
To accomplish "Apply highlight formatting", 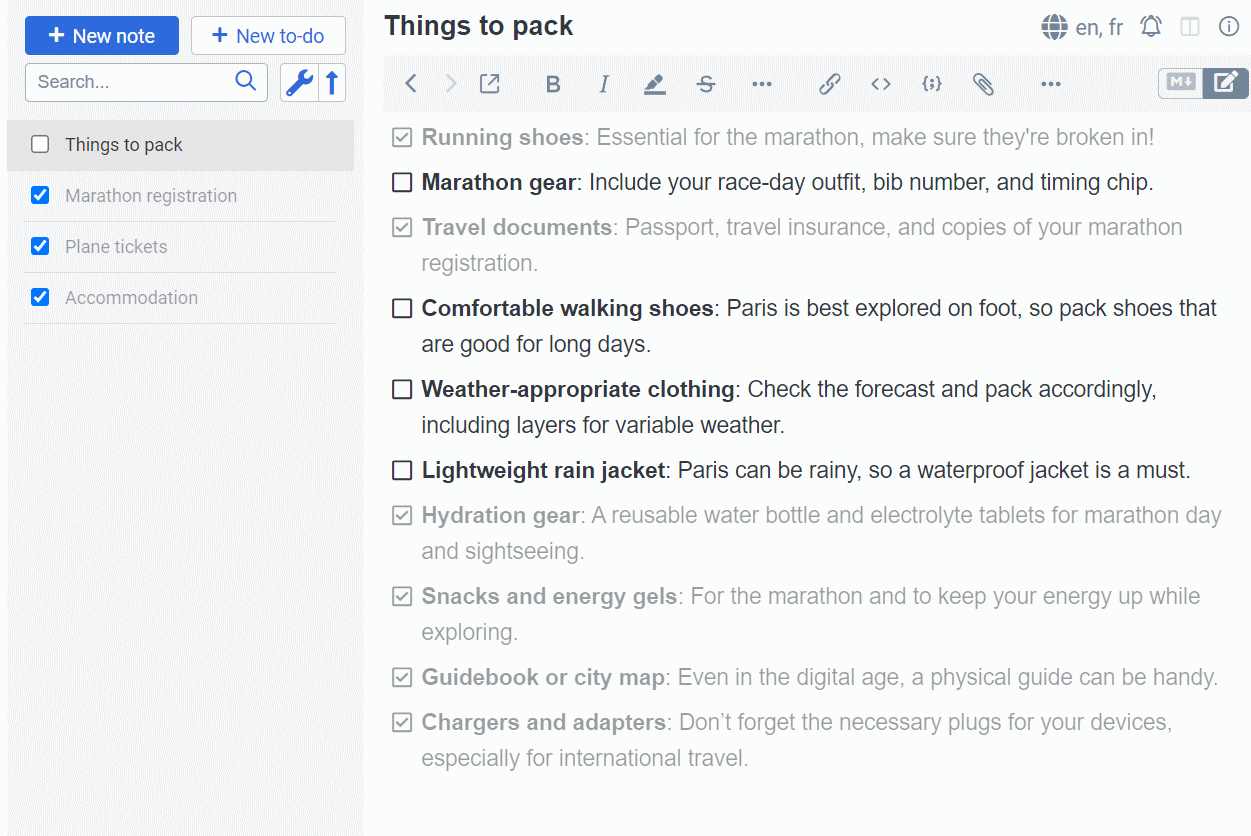I will pyautogui.click(x=655, y=85).
